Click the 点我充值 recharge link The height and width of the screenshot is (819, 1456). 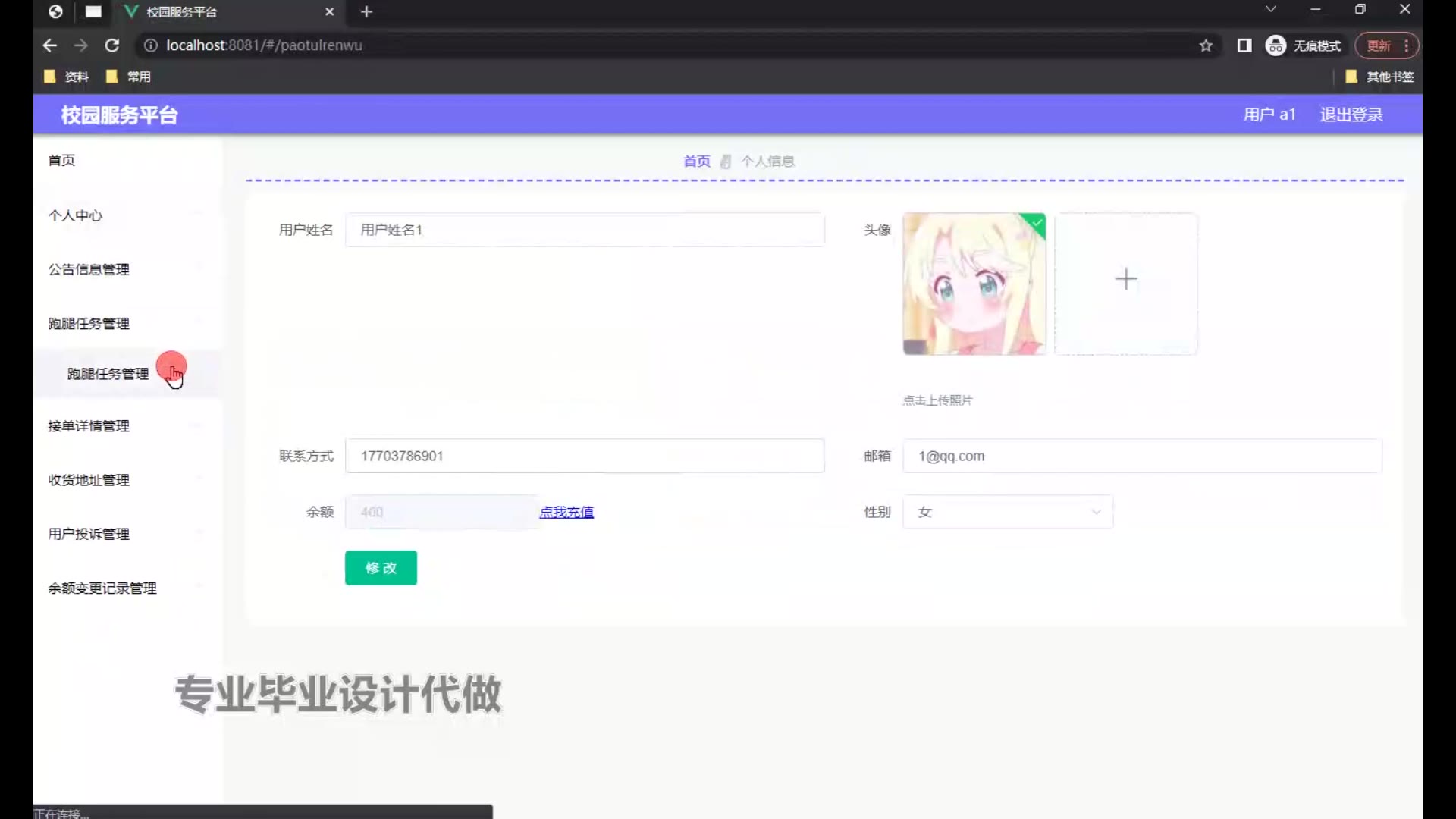coord(566,512)
